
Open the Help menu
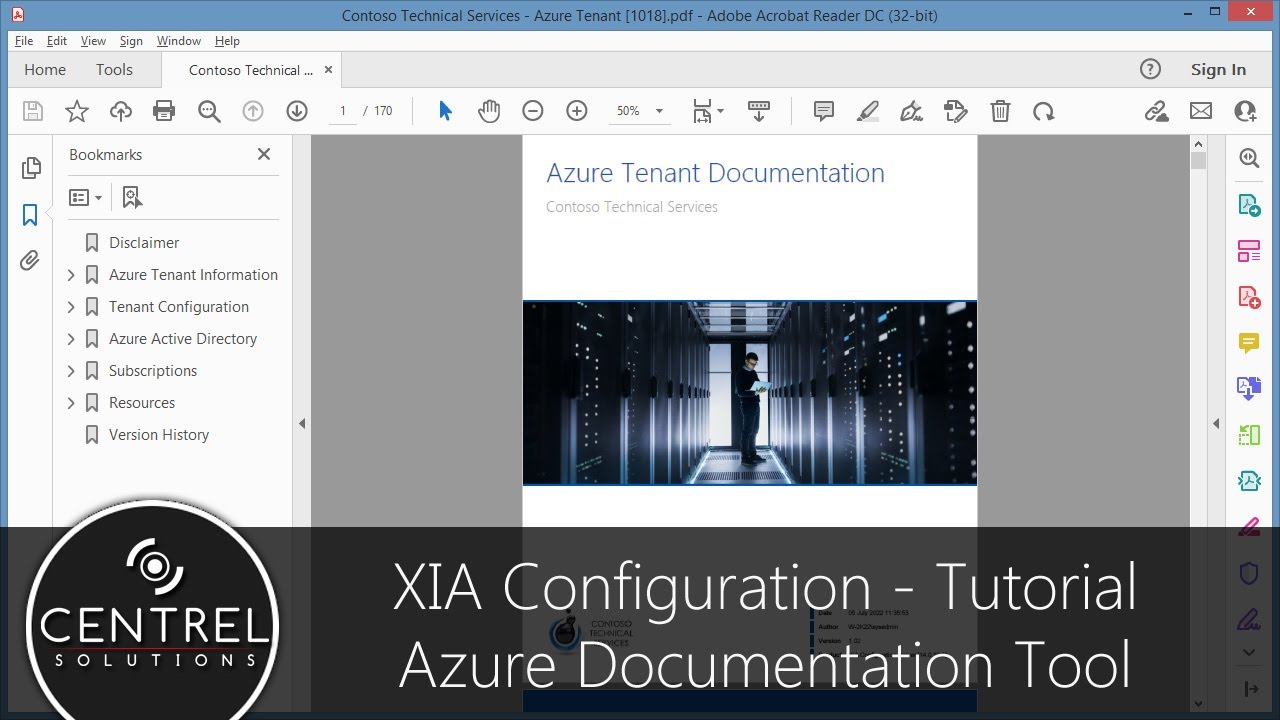coord(227,41)
